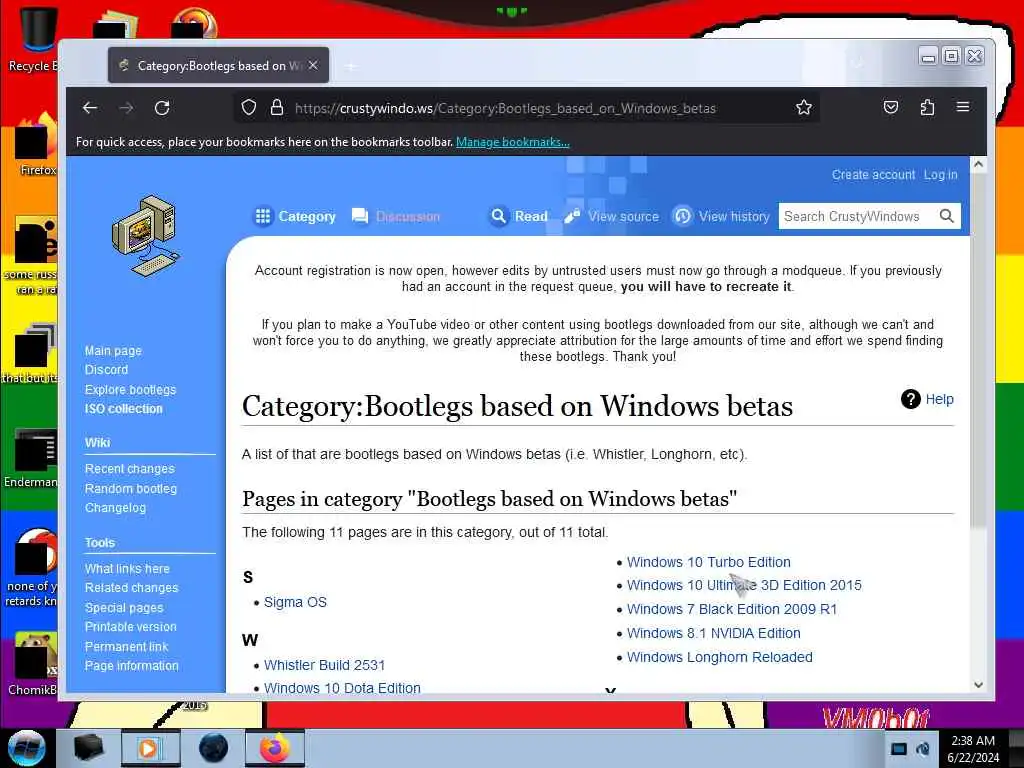Open Whistler Build 2531 link
The image size is (1024, 768).
[x=325, y=665]
